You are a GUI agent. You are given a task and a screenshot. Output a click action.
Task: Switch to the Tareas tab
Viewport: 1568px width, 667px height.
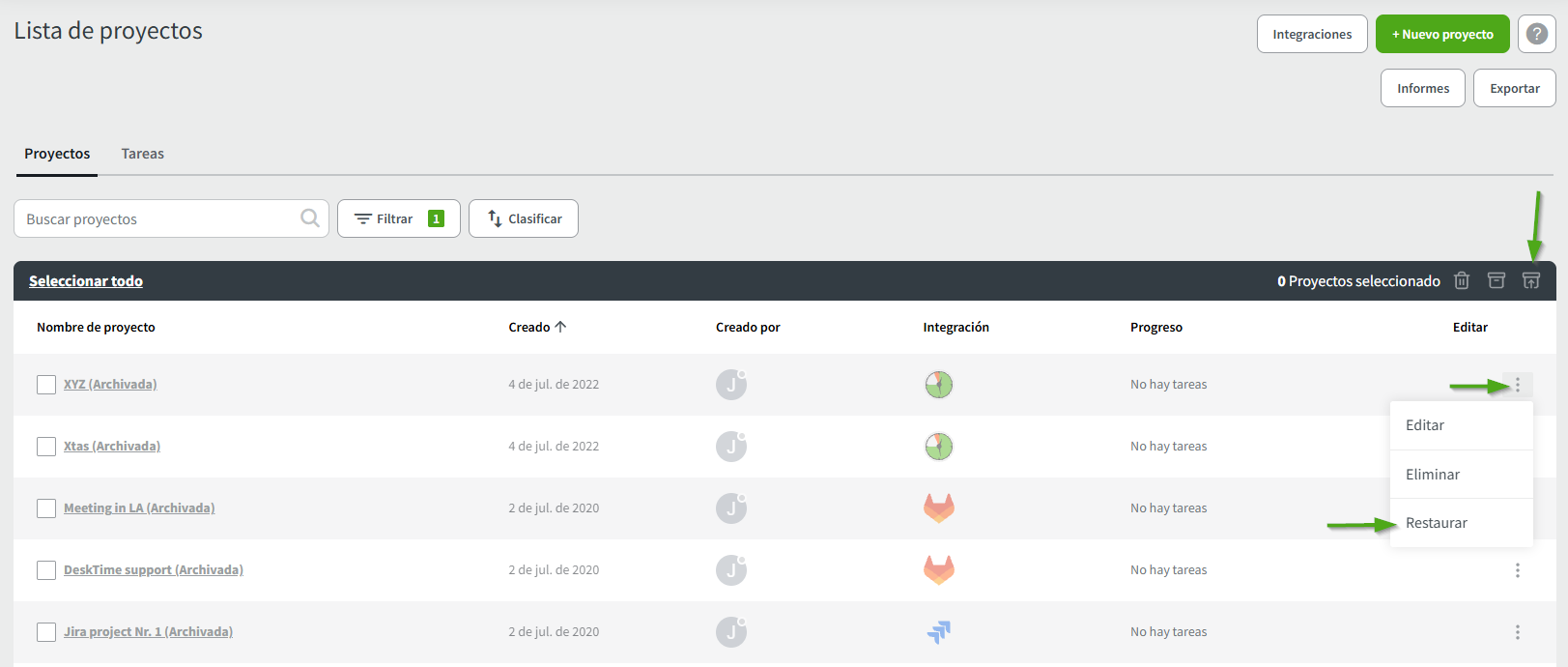point(142,154)
